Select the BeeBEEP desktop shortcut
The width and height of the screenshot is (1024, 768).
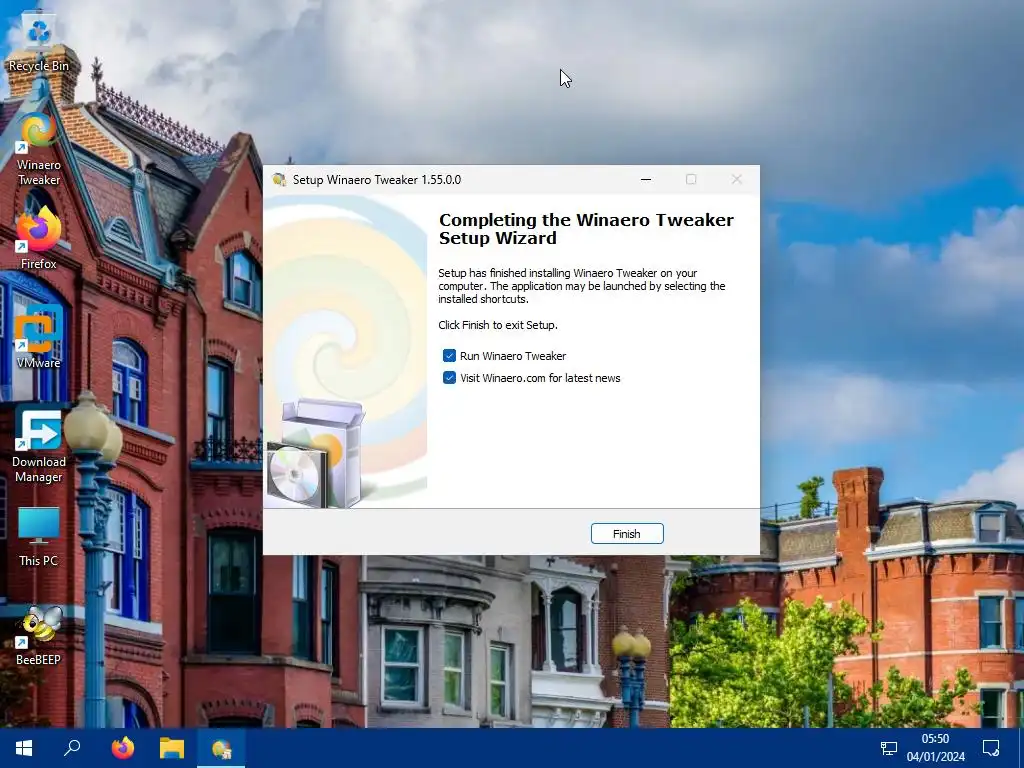pyautogui.click(x=39, y=635)
